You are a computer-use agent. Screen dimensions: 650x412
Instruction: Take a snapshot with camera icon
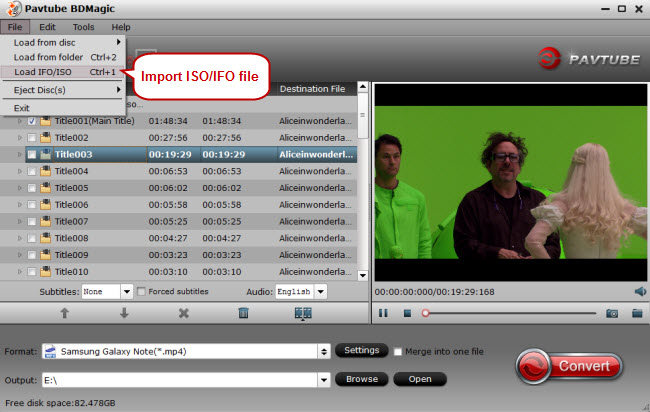[612, 313]
